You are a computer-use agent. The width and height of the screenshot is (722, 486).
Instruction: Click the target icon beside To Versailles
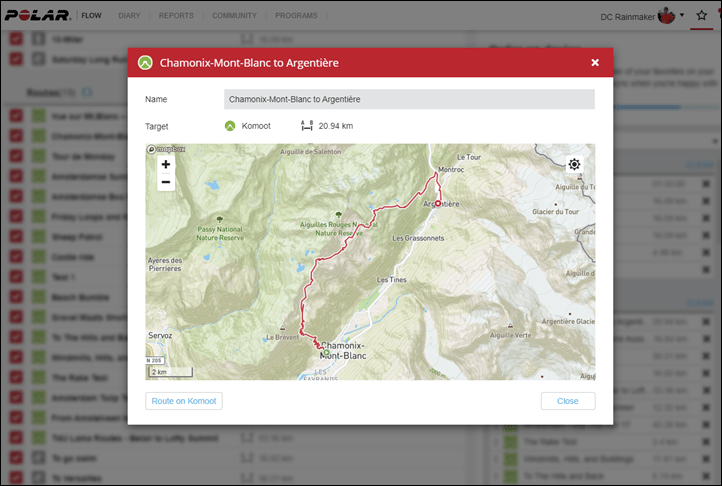click(39, 478)
